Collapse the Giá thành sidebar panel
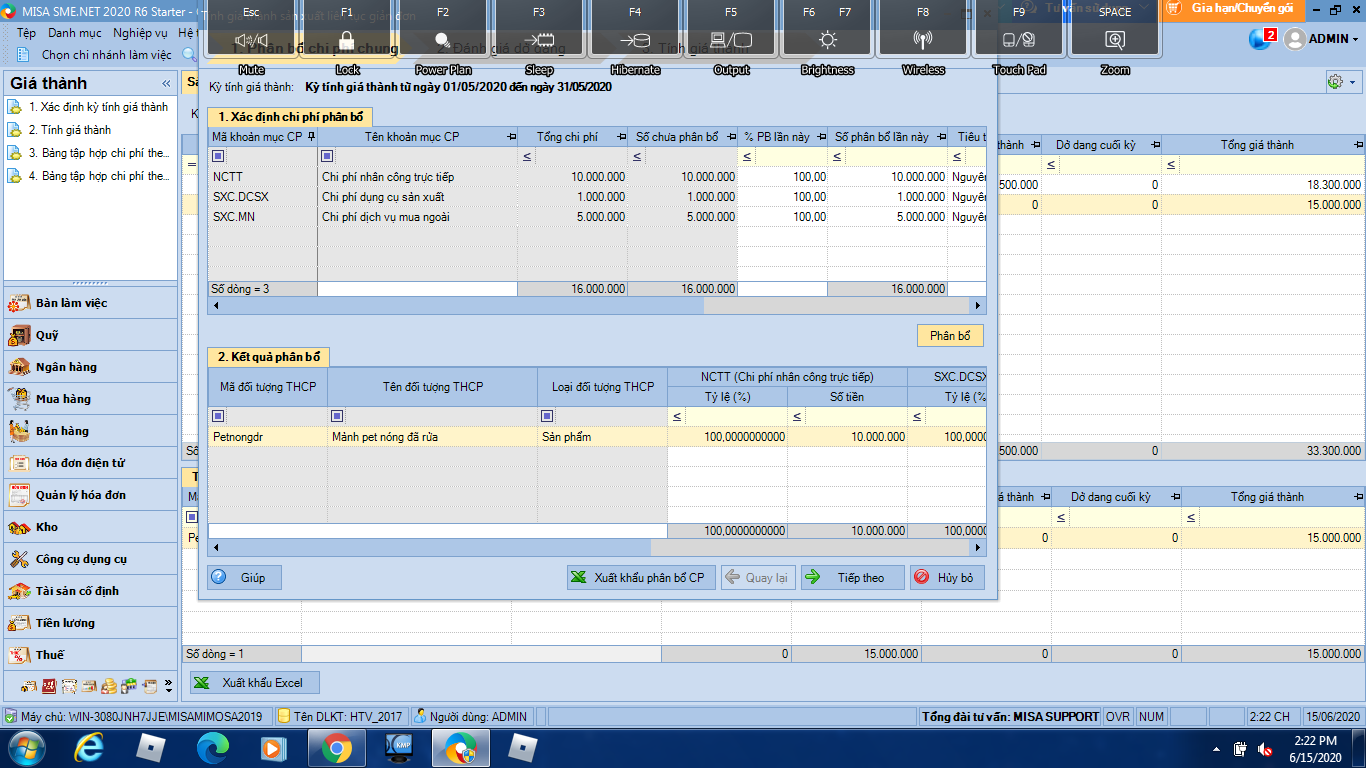Viewport: 1366px width, 768px height. point(166,84)
